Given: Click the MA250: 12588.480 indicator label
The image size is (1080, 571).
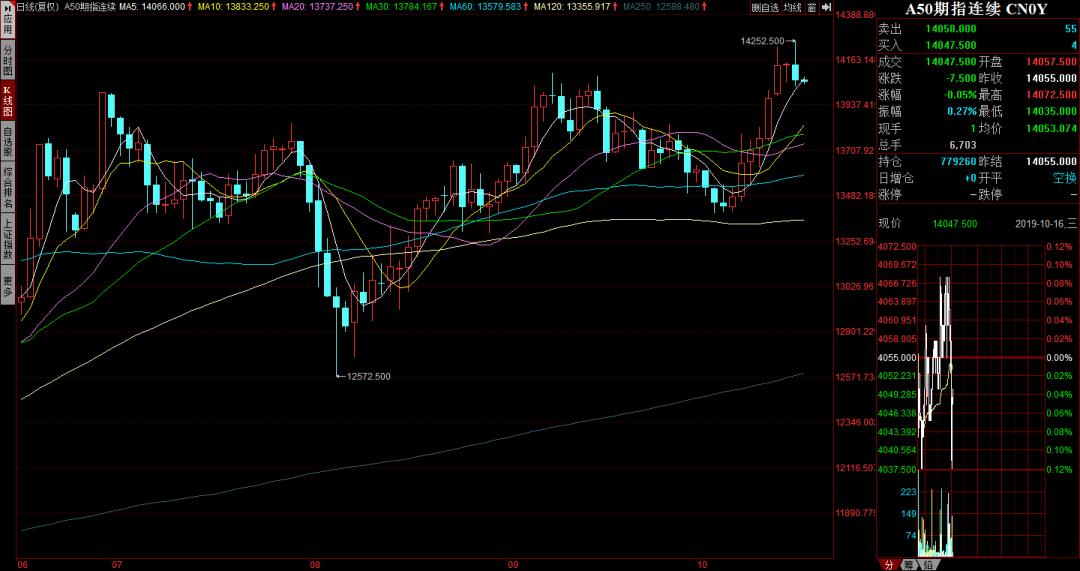Looking at the screenshot, I should (661, 7).
